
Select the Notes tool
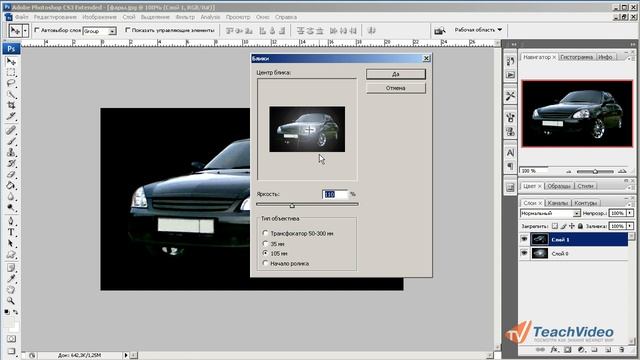pos(11,268)
